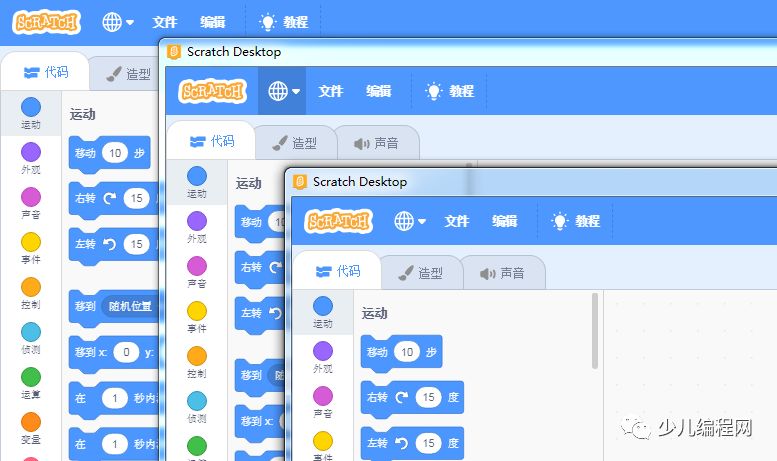
Task: Choose 外观 category in front window
Action: (323, 357)
